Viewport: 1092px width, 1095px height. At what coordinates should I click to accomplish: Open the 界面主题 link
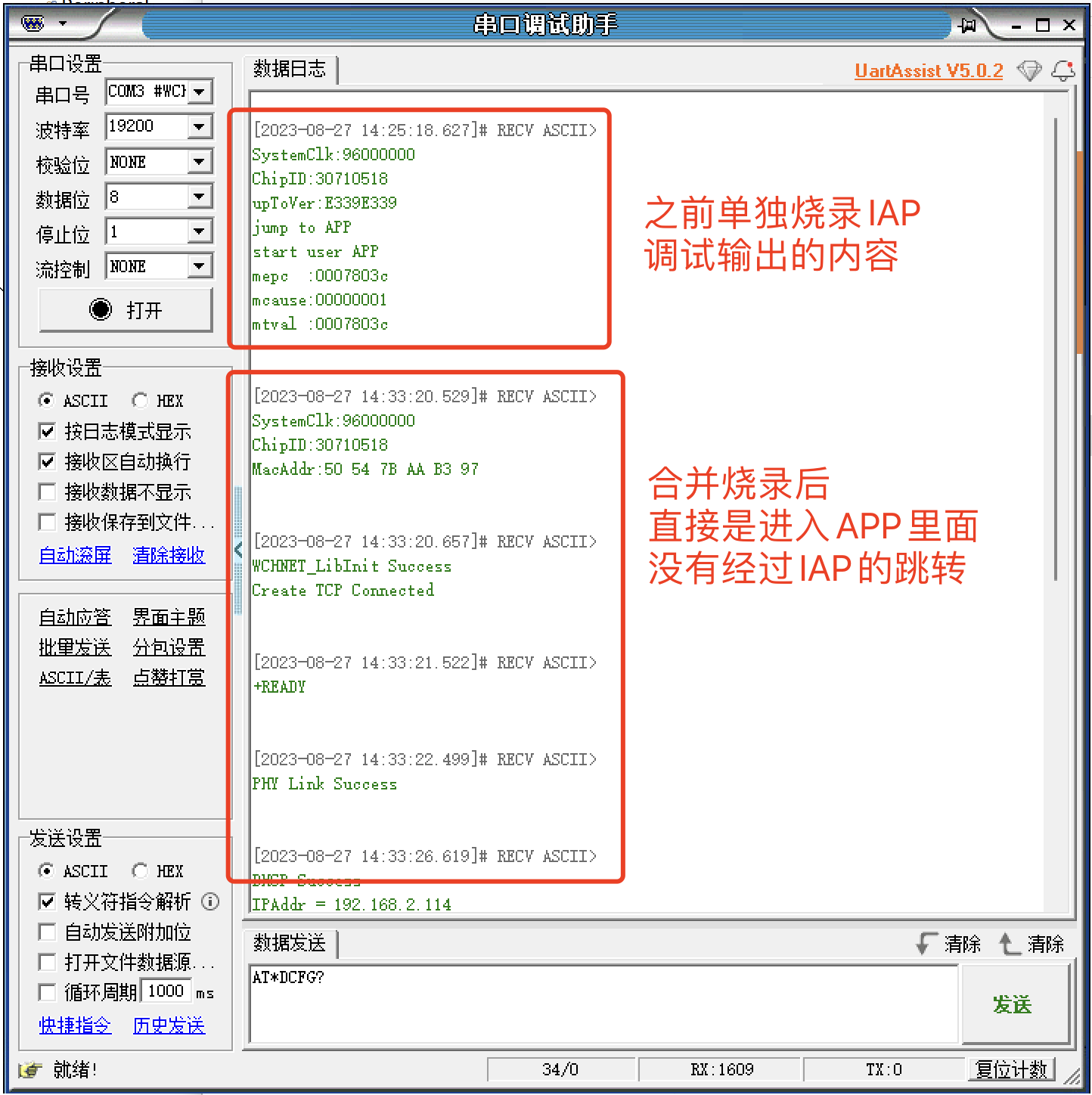coord(169,617)
